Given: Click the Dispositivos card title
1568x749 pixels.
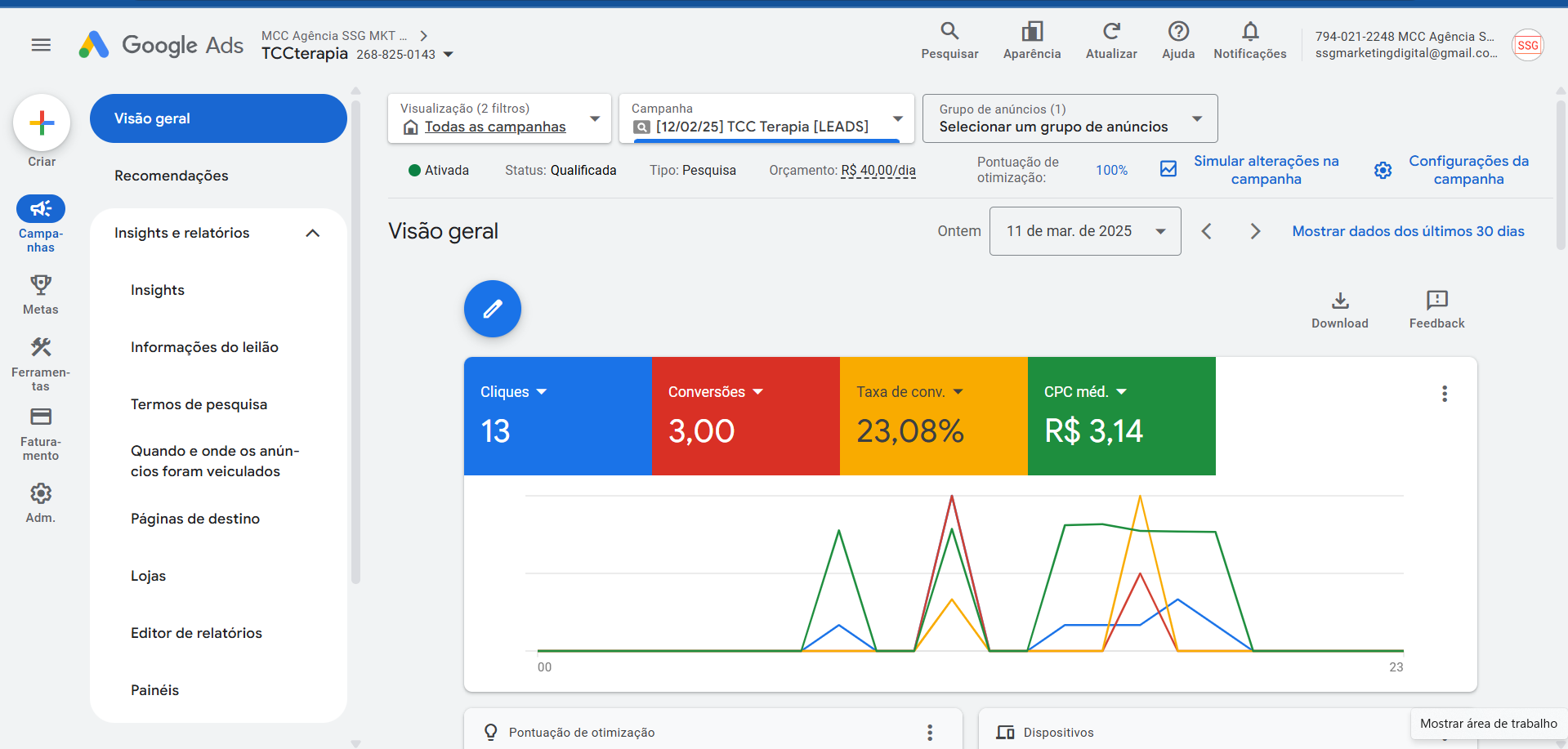Looking at the screenshot, I should (1058, 733).
